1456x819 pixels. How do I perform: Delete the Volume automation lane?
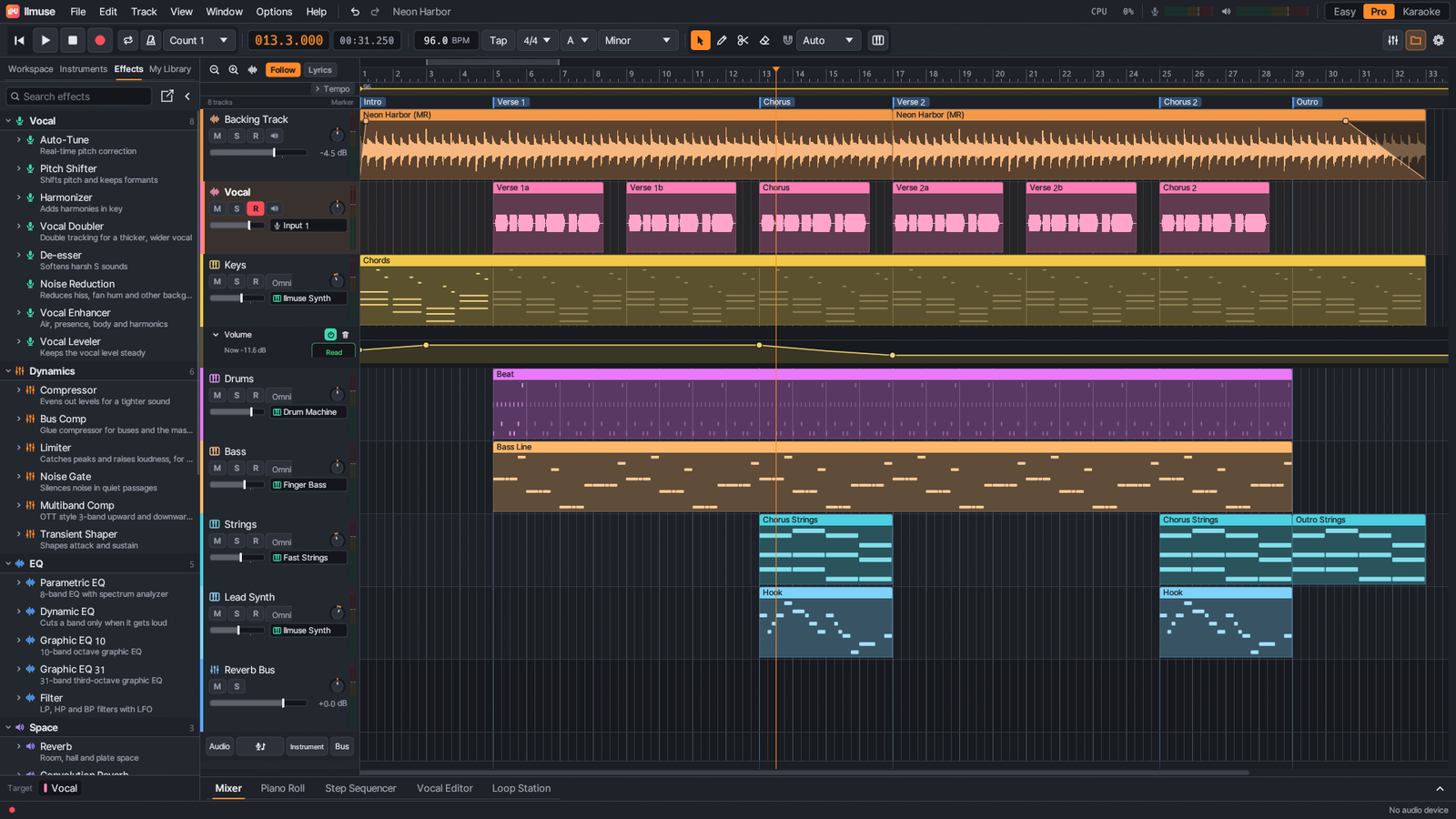(345, 335)
